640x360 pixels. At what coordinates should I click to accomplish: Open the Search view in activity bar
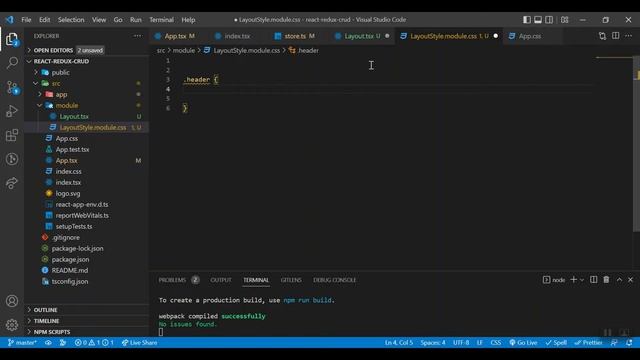(x=12, y=62)
